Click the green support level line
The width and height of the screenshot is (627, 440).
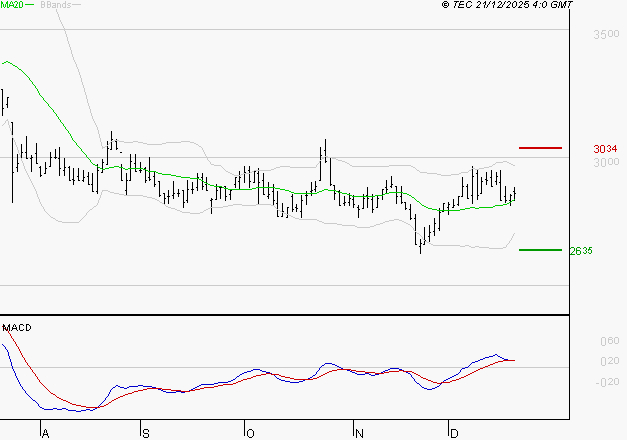click(540, 250)
